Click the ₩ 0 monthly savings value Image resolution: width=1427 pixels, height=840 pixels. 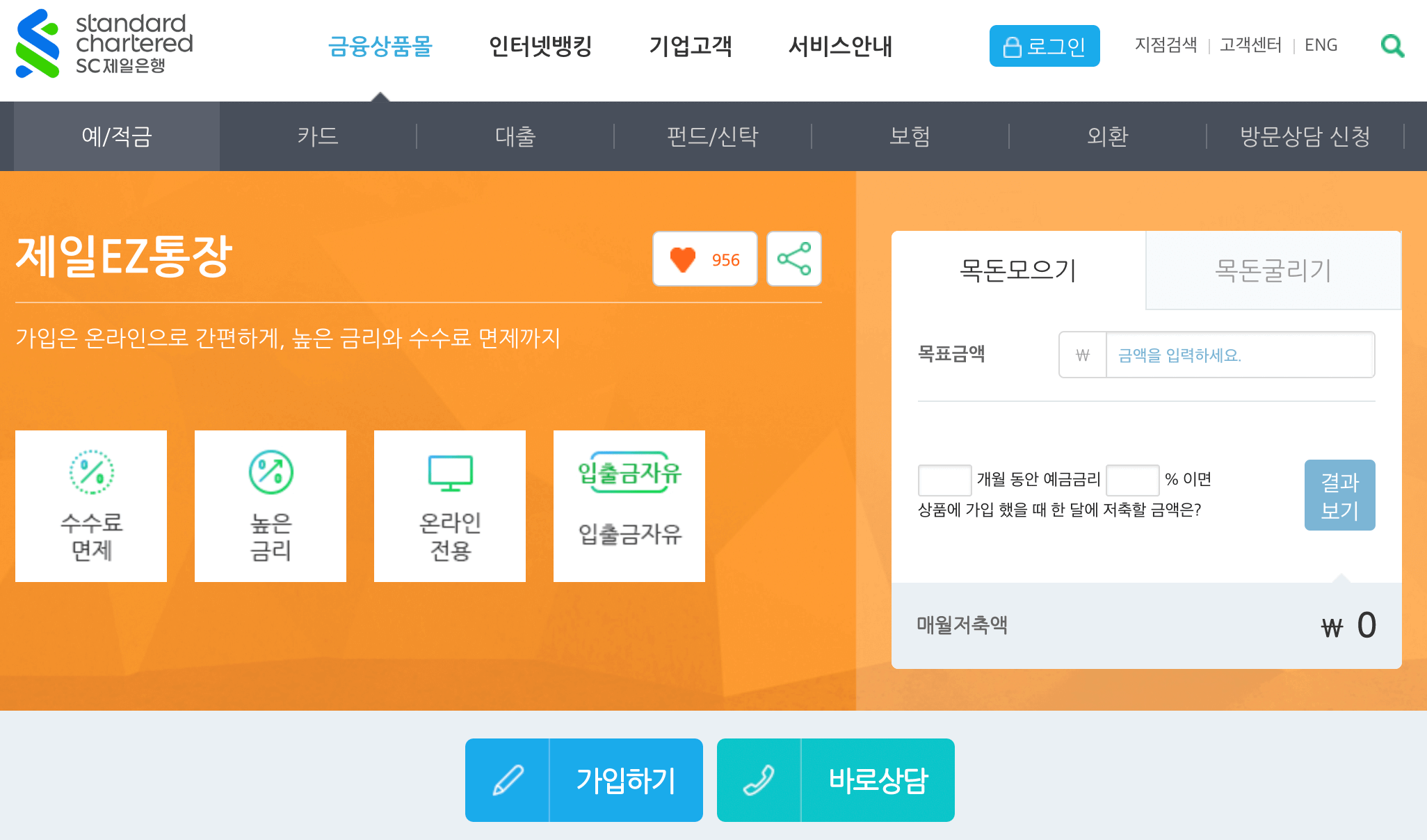pos(1348,625)
